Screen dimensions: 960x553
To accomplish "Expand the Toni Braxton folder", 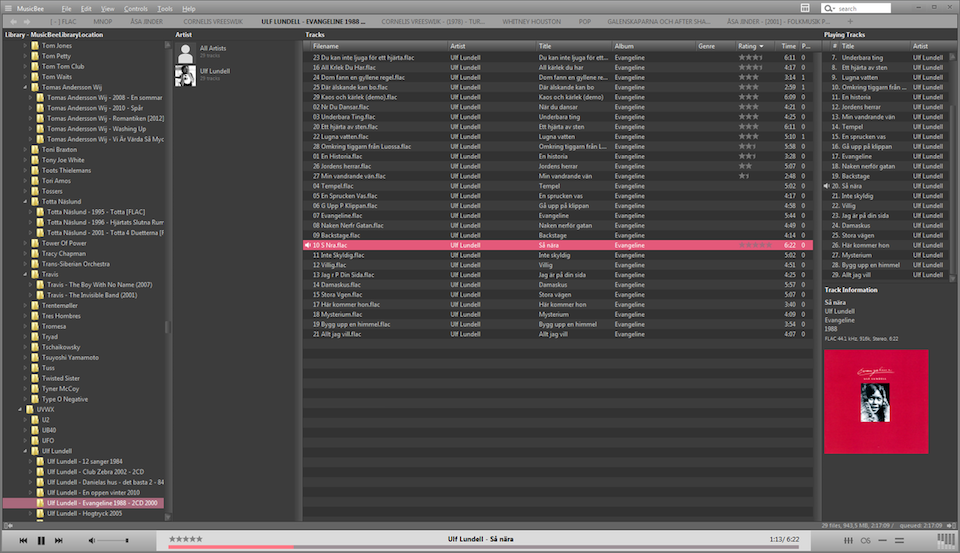I will coord(25,149).
